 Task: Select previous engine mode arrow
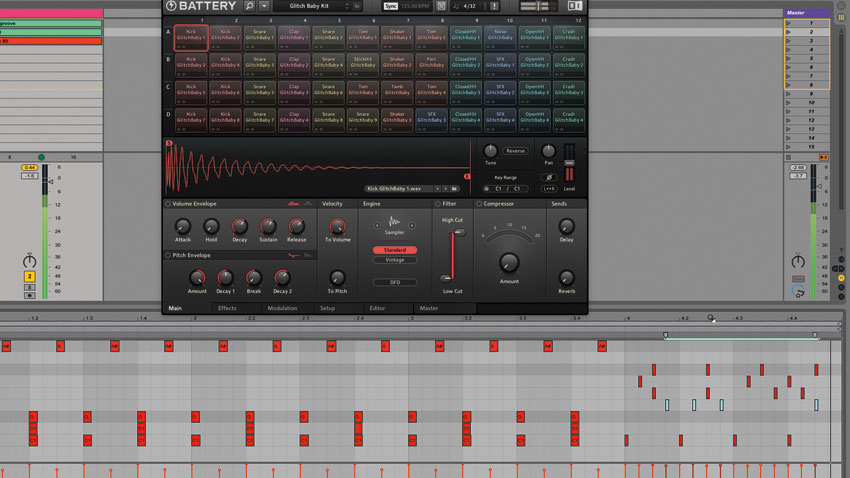point(377,225)
